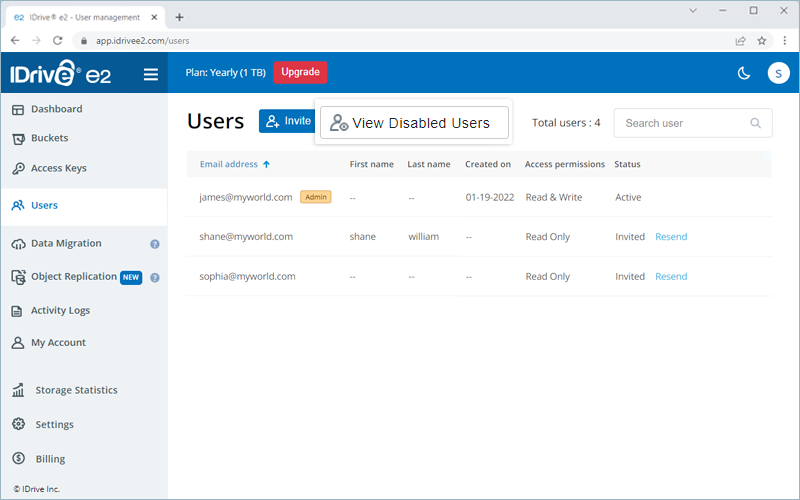Select Data Migration menu item

pyautogui.click(x=66, y=243)
